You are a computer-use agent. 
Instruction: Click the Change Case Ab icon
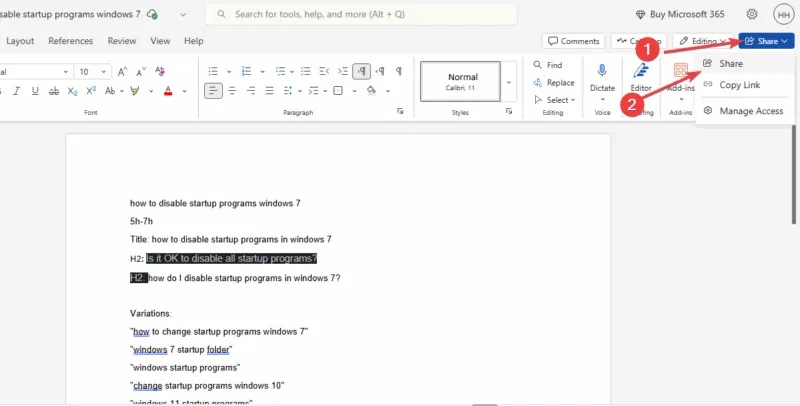tap(110, 91)
